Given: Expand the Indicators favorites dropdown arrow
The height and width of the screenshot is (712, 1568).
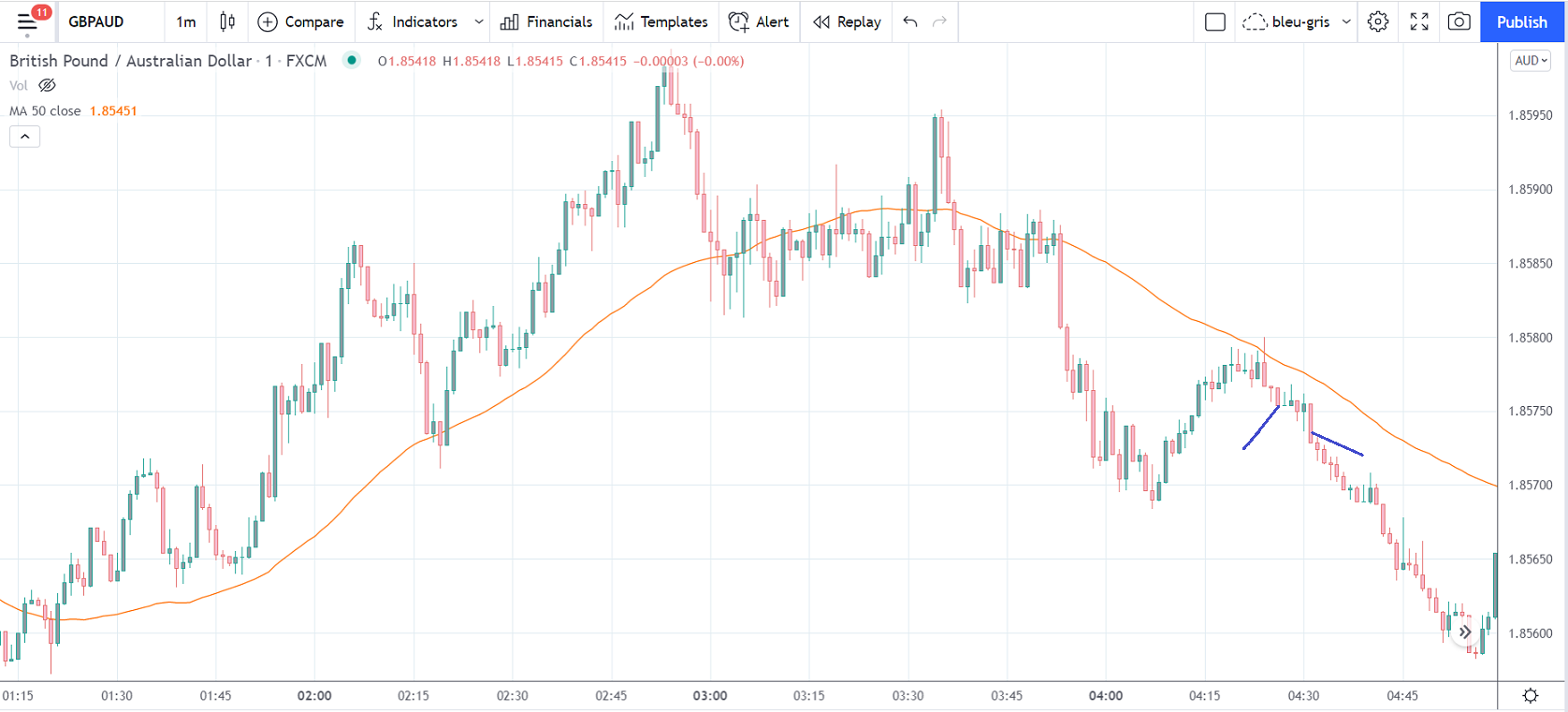Looking at the screenshot, I should pos(479,22).
